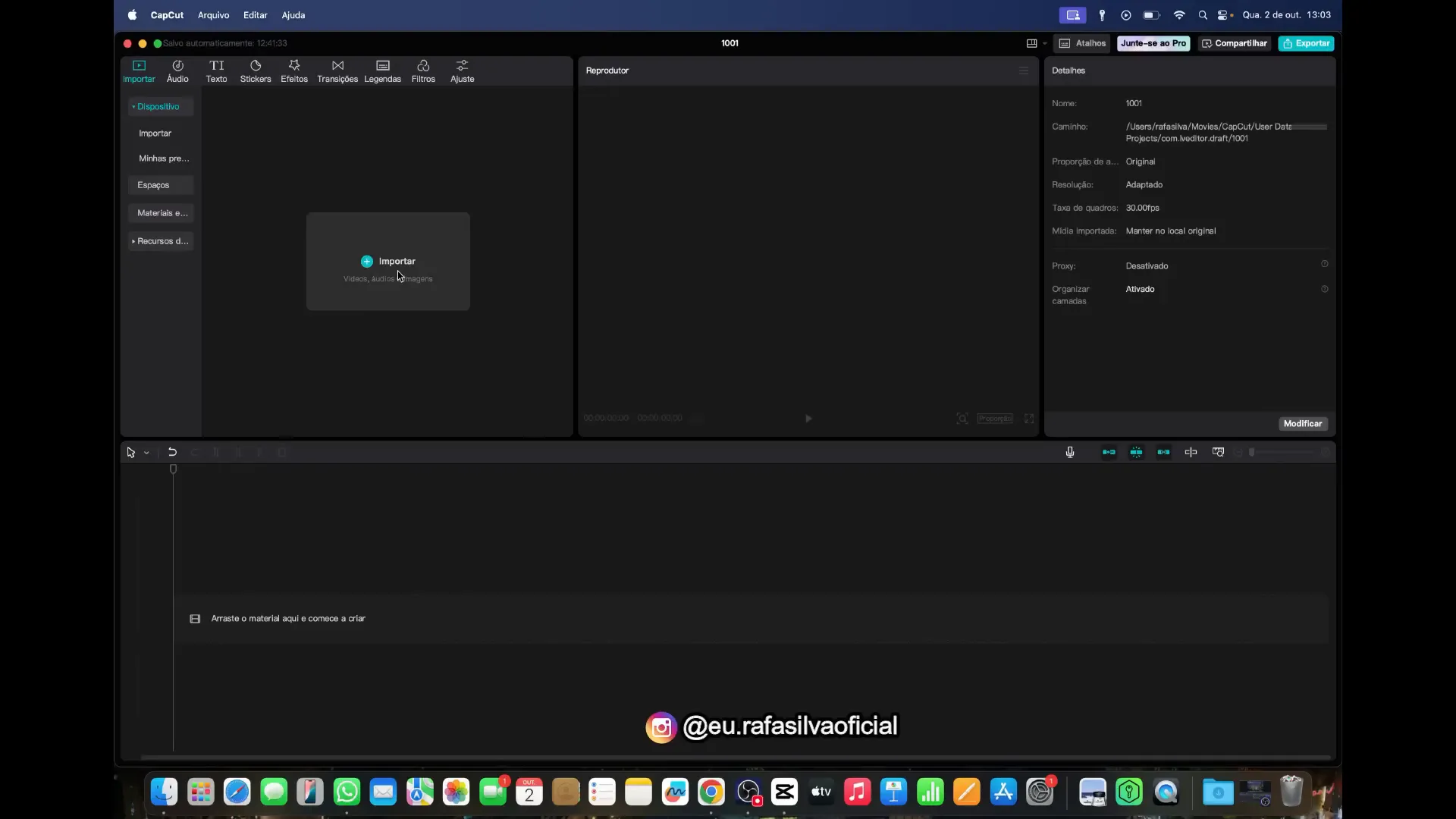Click the Junte-se ao Pro button
Image resolution: width=1456 pixels, height=819 pixels.
click(x=1153, y=43)
